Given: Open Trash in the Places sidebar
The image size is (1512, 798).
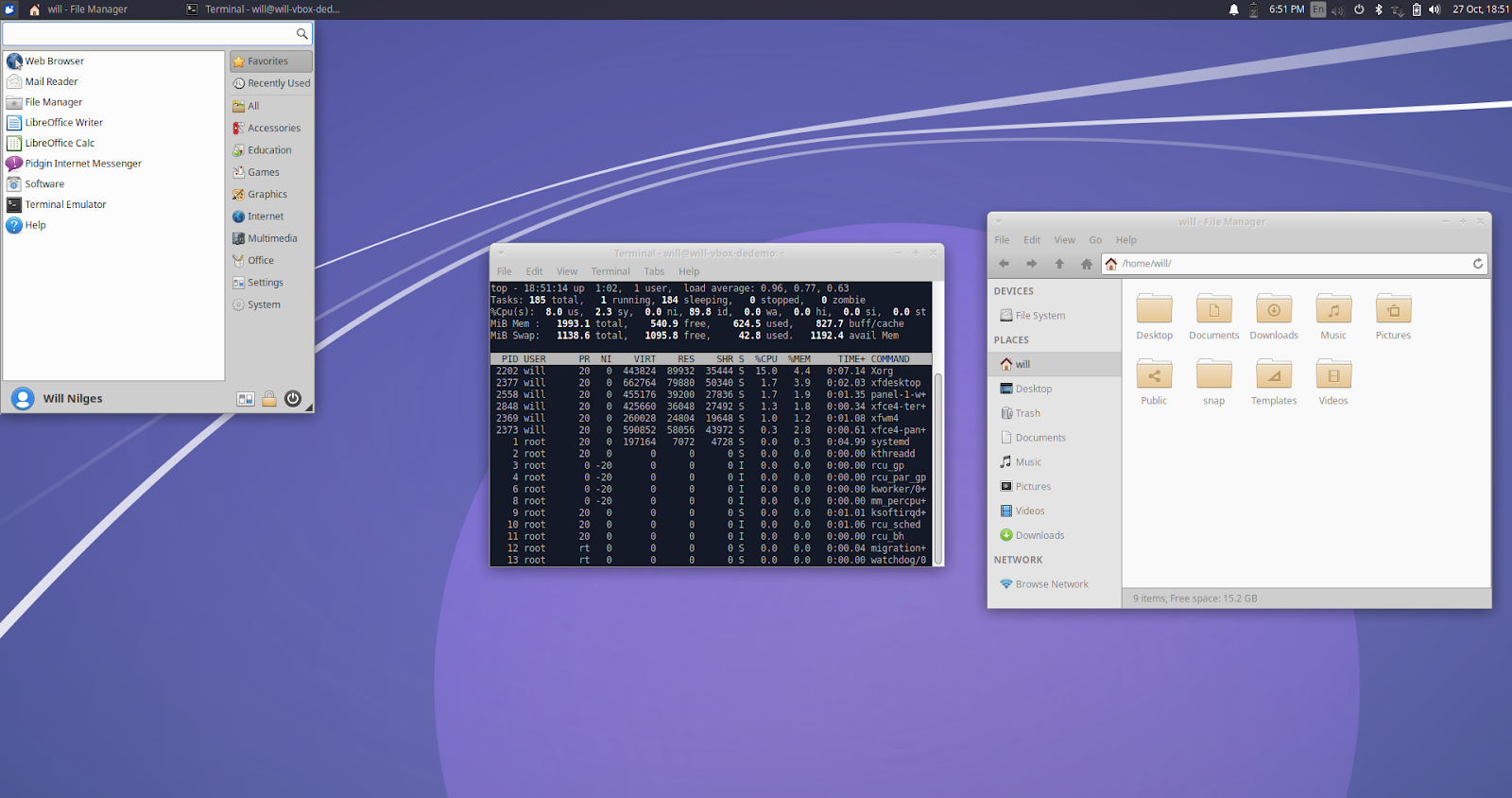Looking at the screenshot, I should pyautogui.click(x=1055, y=413).
